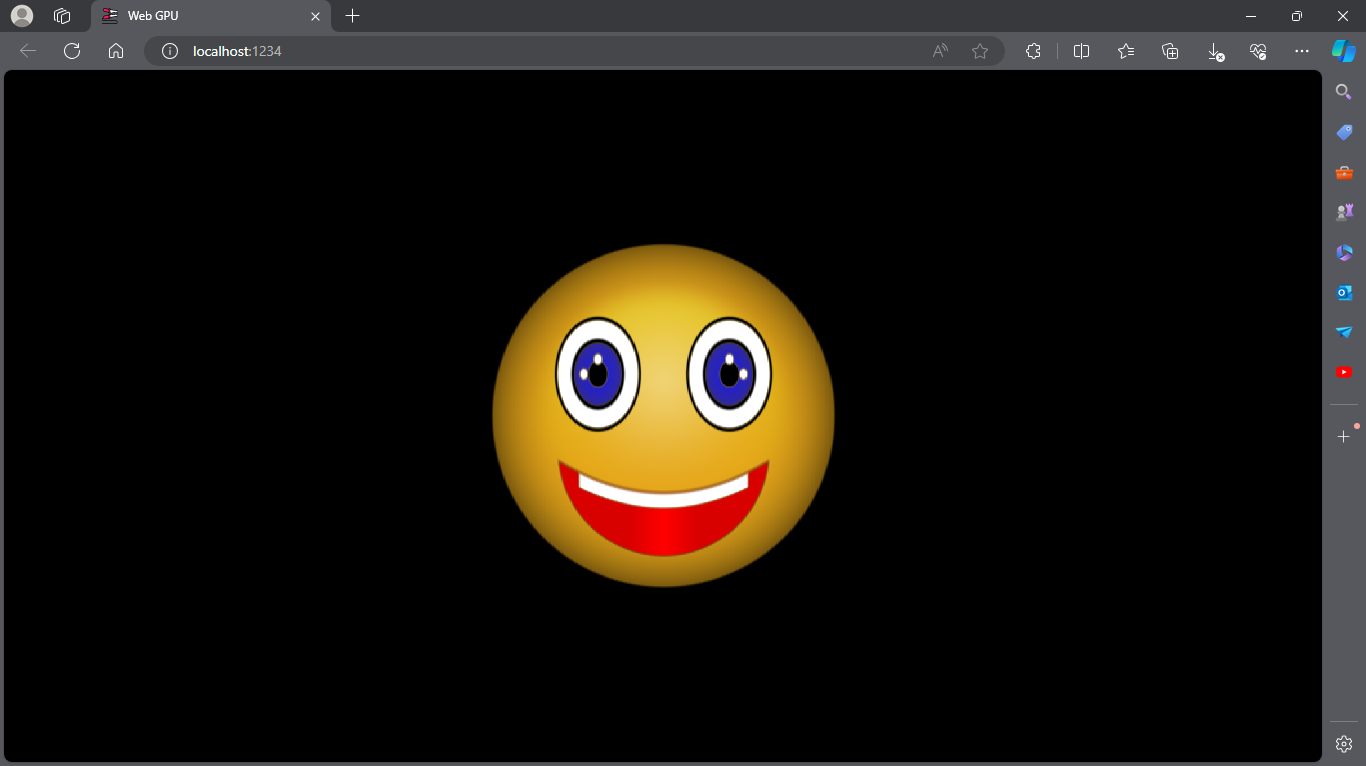Screen dimensions: 1366x766
Task: Open Outlook from the sidebar
Action: pyautogui.click(x=1343, y=292)
